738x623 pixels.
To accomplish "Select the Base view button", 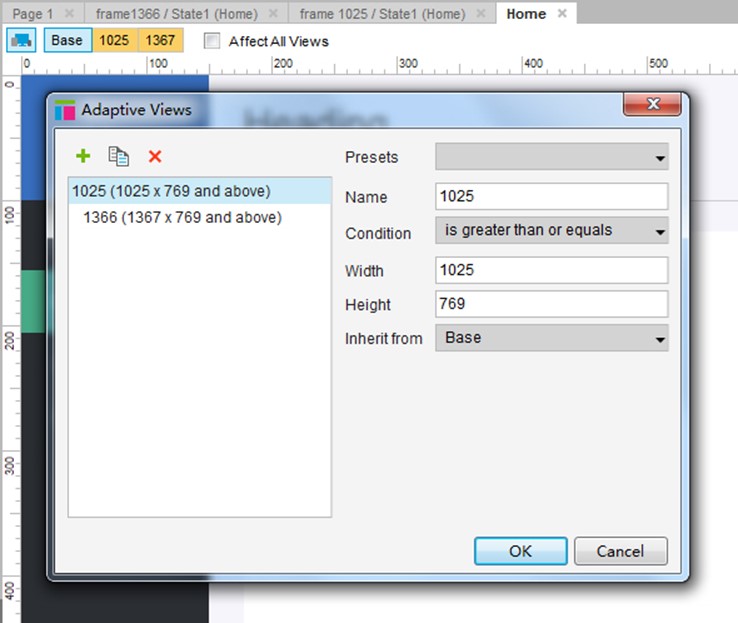I will coord(67,40).
